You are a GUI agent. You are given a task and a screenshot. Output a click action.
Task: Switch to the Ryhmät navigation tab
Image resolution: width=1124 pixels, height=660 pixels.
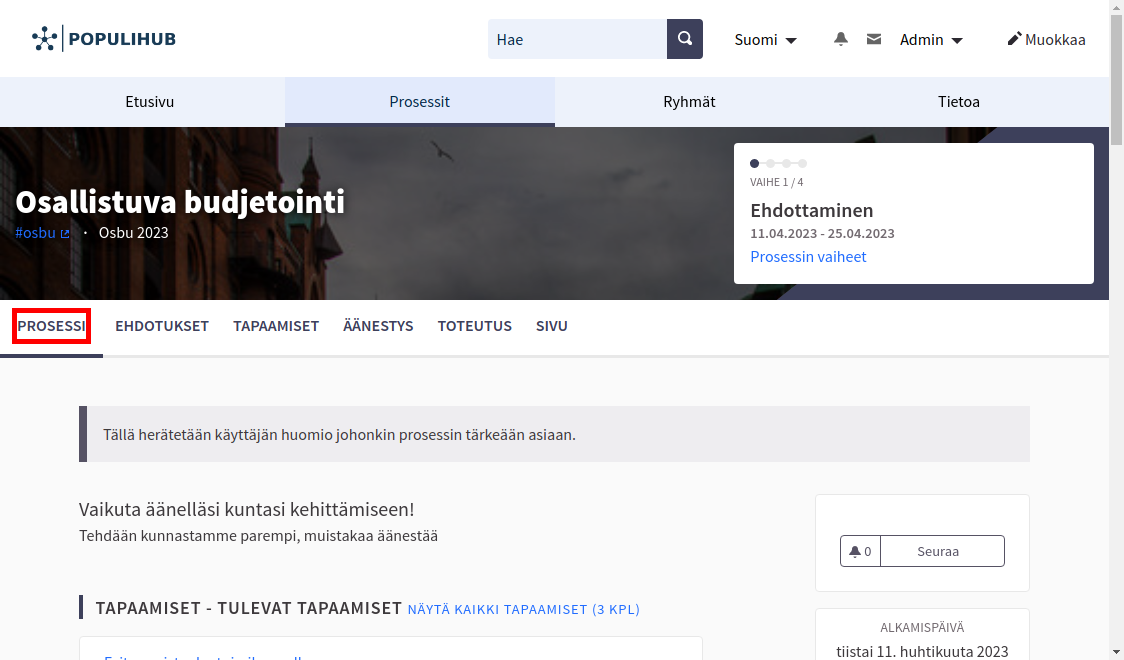pos(689,101)
